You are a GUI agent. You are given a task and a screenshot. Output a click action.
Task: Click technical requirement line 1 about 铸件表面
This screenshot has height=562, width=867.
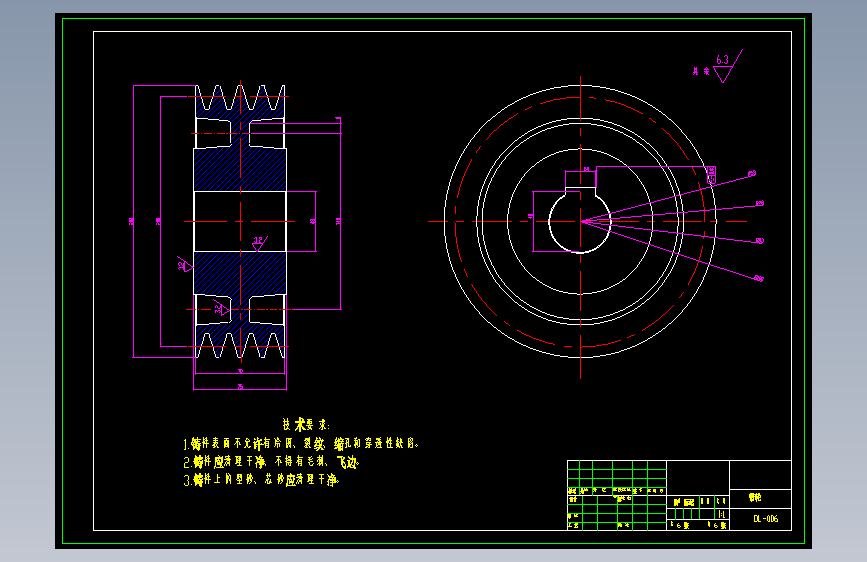pyautogui.click(x=301, y=444)
